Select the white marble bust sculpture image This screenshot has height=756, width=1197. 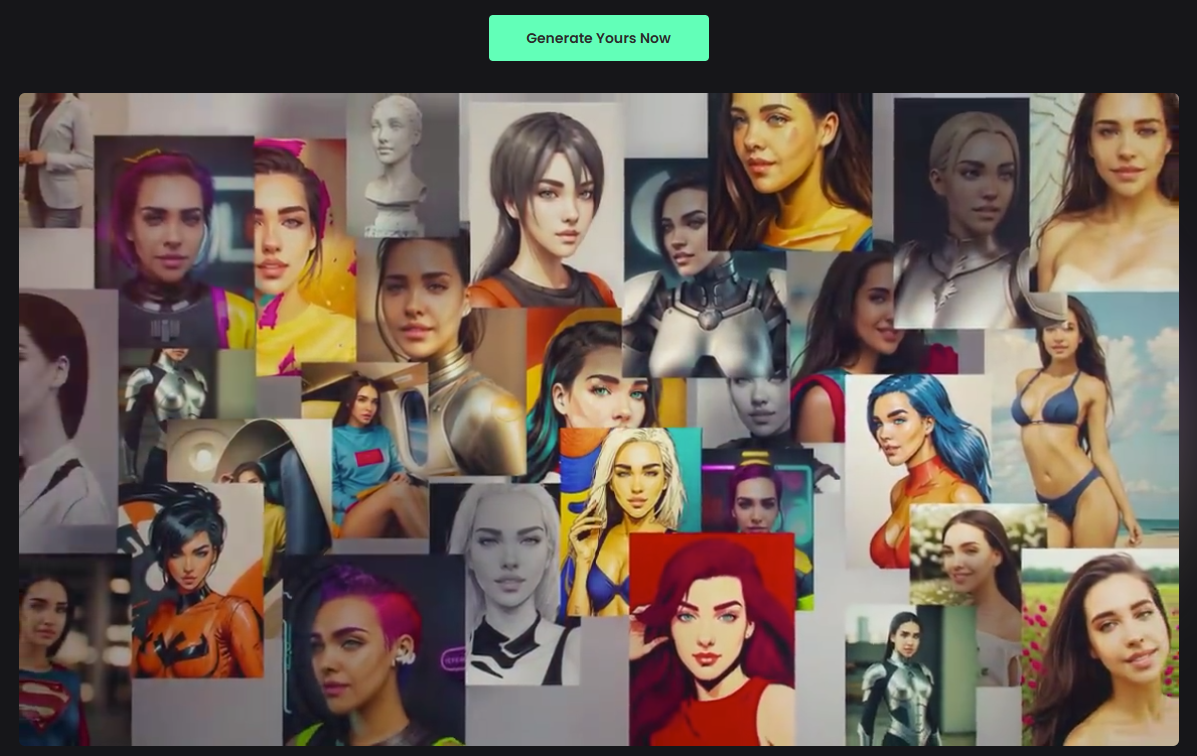[403, 165]
